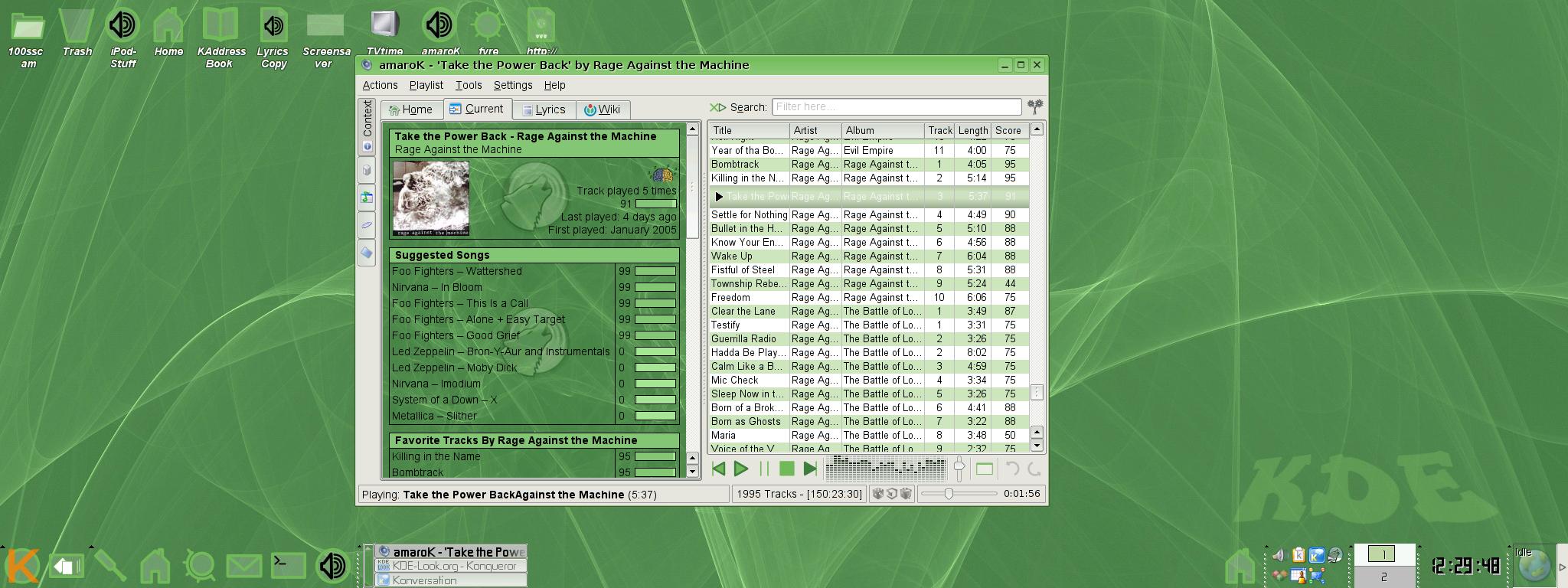Image resolution: width=1568 pixels, height=588 pixels.
Task: Click System of a Down – X suggestion
Action: point(444,400)
